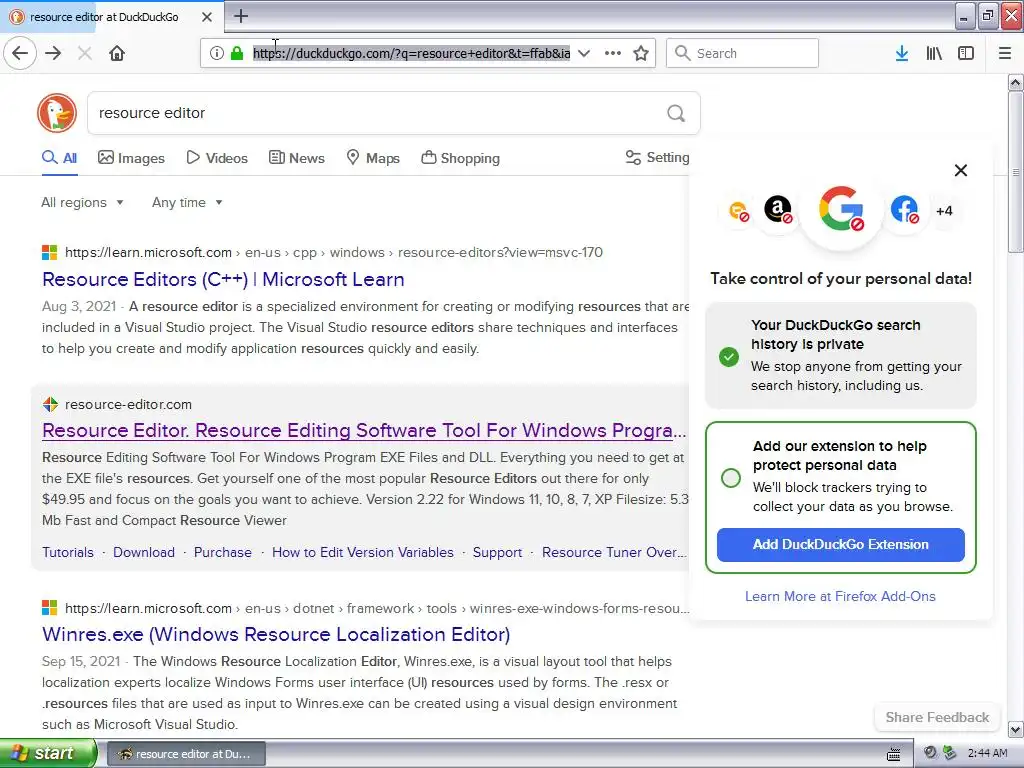Switch to the News tab
The width and height of the screenshot is (1024, 768).
click(296, 158)
